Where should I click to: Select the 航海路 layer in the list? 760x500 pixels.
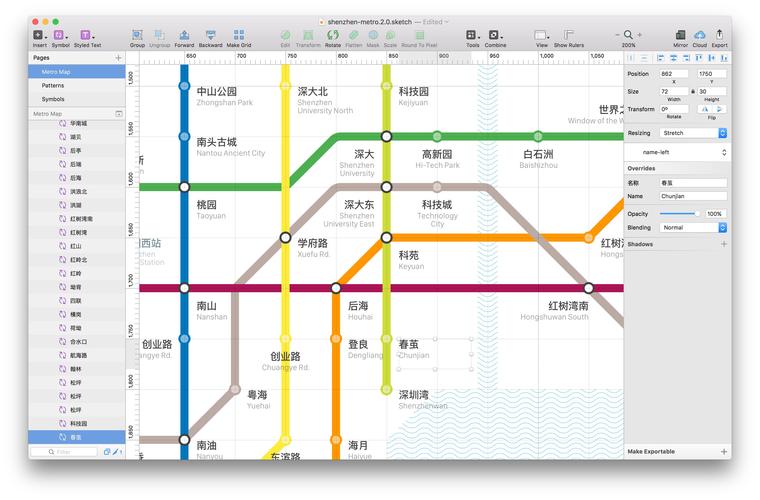tap(77, 355)
